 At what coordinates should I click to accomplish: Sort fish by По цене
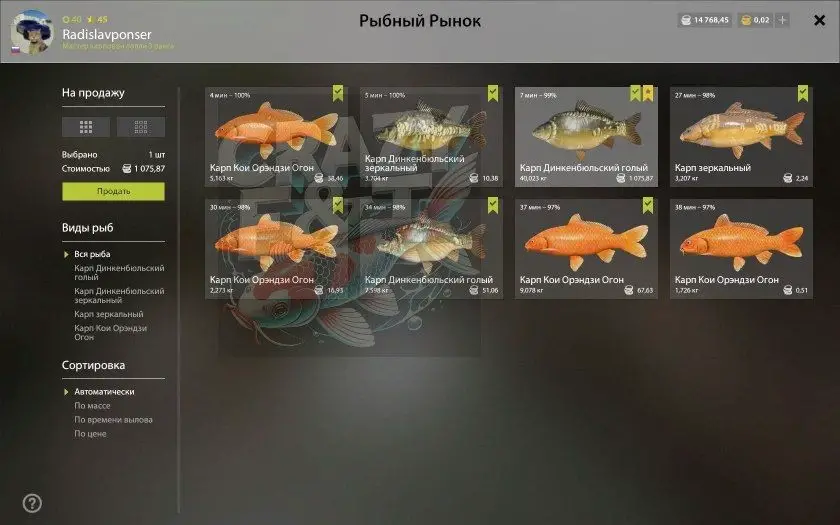pos(90,433)
